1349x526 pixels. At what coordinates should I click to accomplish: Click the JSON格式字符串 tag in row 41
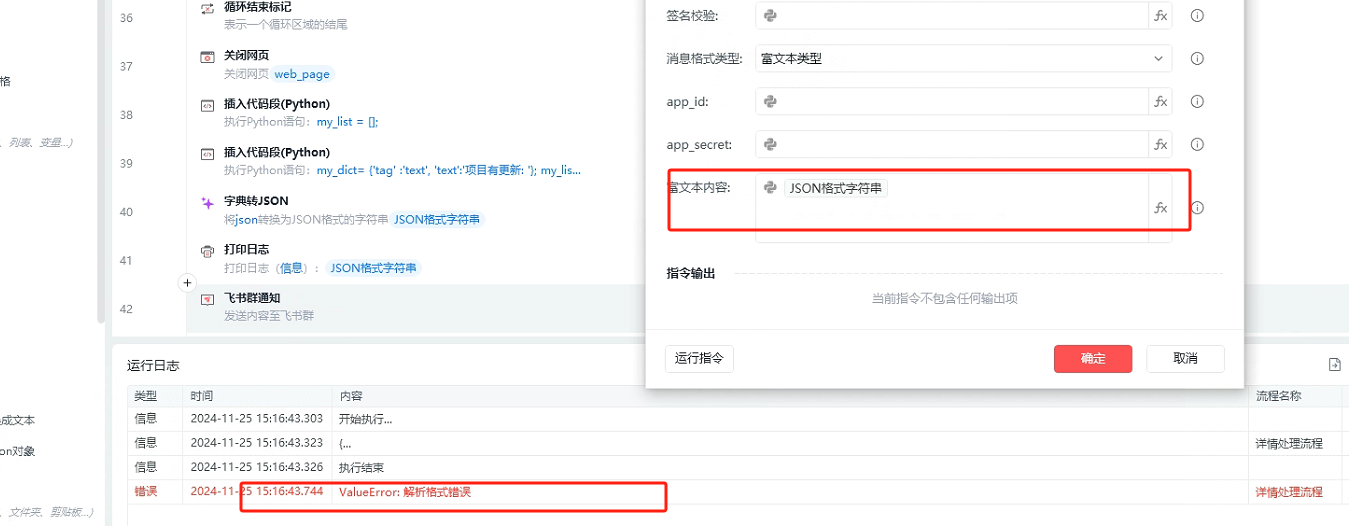[x=375, y=268]
